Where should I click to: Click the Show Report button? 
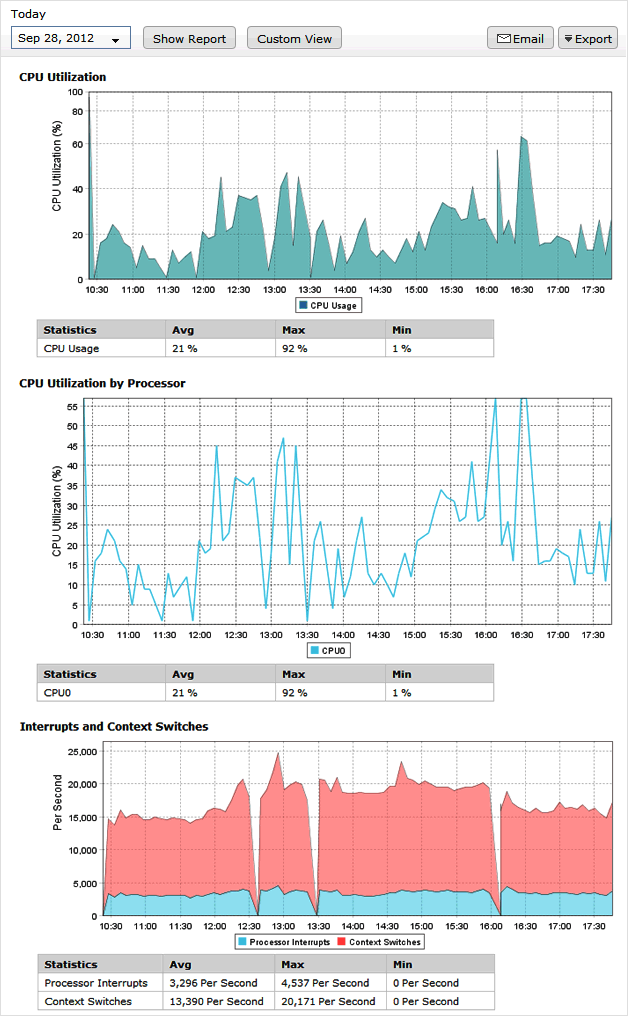189,39
